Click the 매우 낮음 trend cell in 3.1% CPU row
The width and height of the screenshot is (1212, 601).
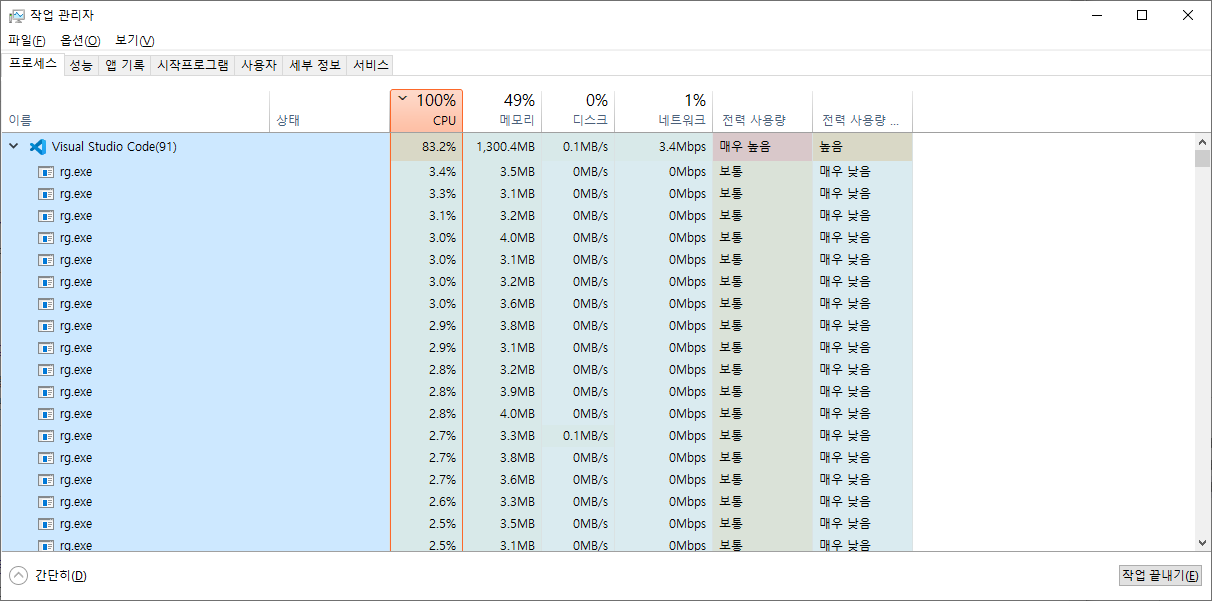pos(862,215)
